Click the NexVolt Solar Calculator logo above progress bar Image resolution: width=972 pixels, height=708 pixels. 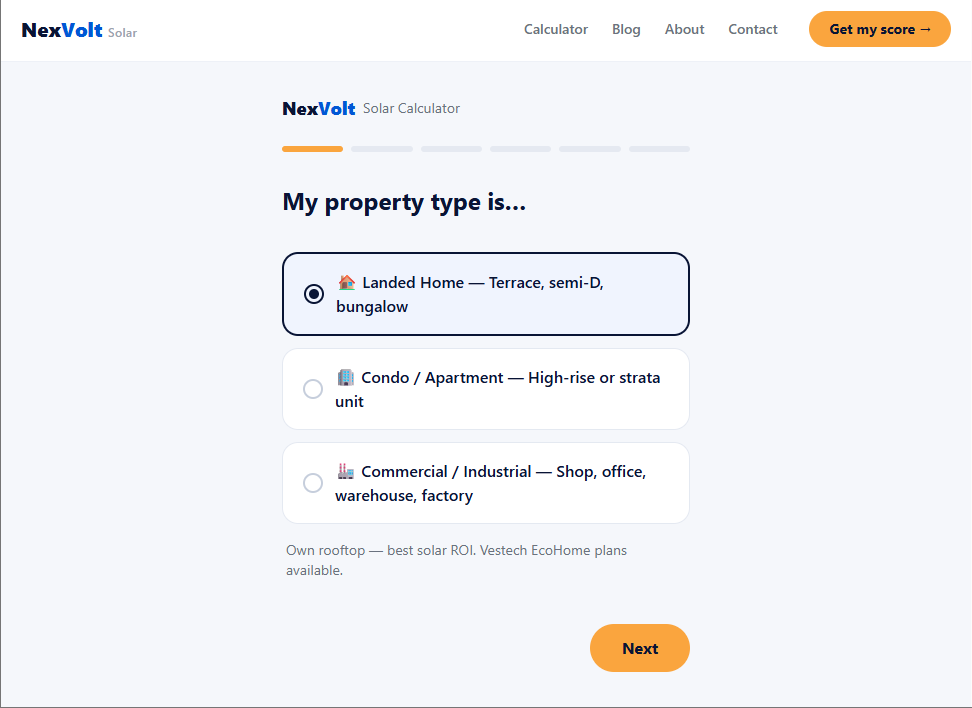click(371, 108)
